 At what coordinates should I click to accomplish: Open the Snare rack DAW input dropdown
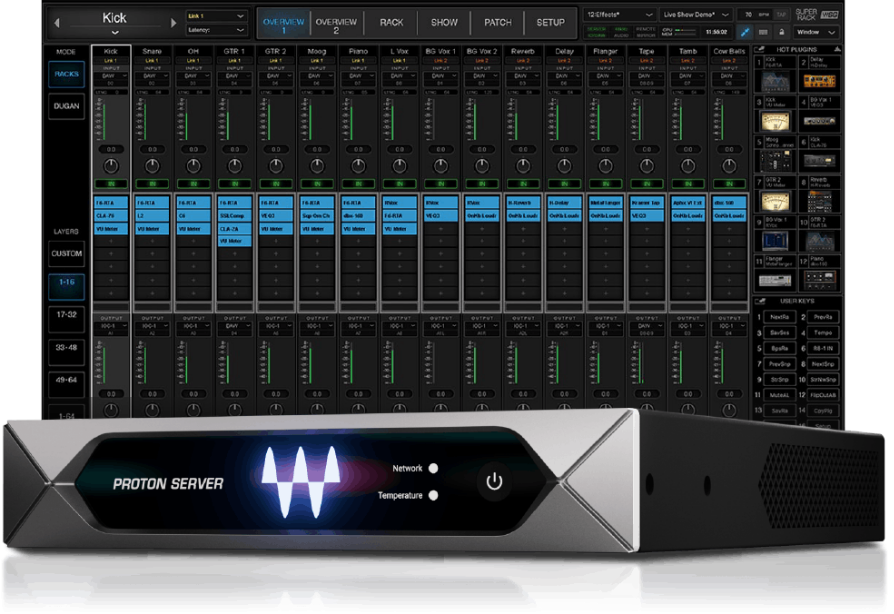tap(152, 76)
